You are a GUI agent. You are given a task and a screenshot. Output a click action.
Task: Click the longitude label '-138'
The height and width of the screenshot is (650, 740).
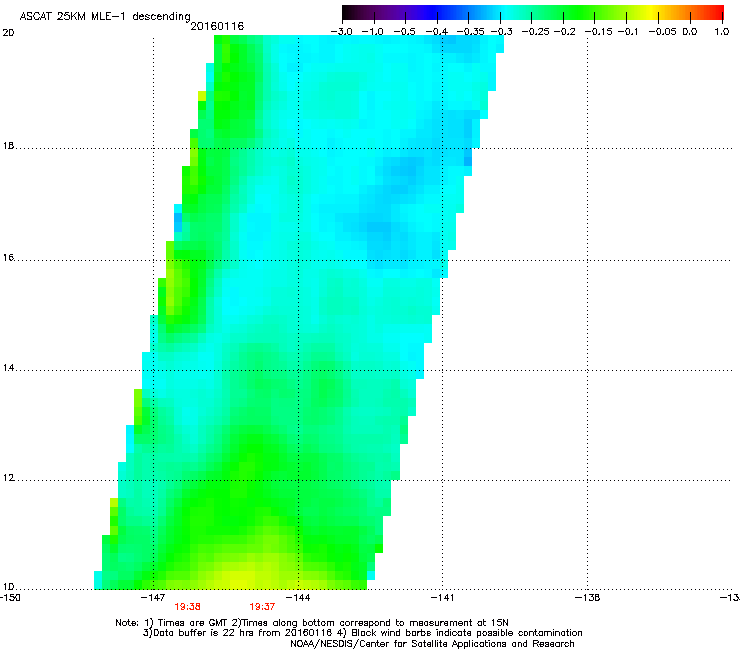(x=587, y=598)
